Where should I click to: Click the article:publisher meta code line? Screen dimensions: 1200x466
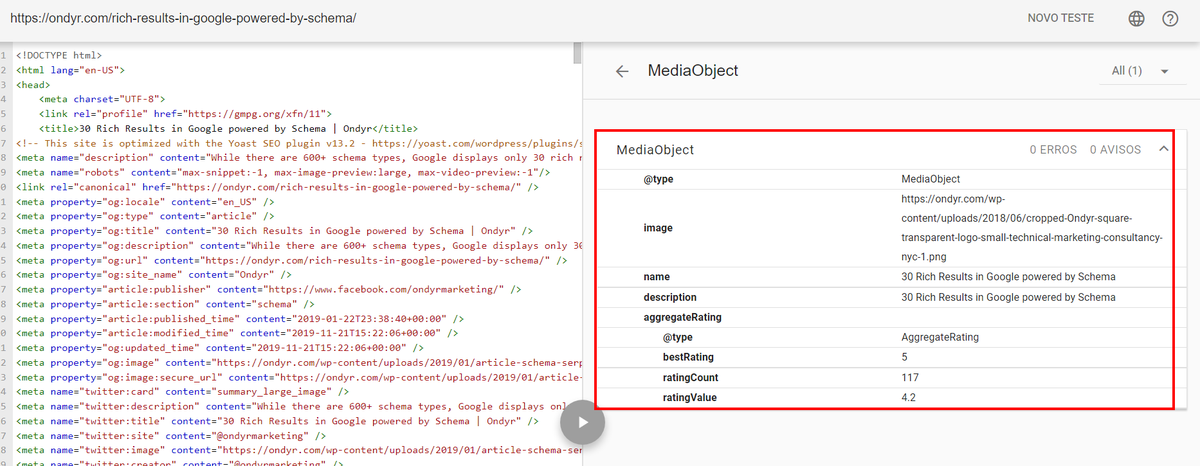(269, 289)
